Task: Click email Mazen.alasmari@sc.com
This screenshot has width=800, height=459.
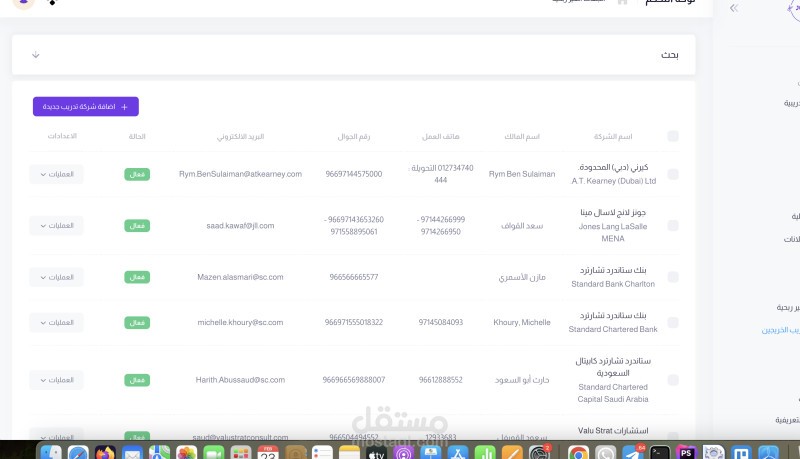Action: tap(240, 277)
